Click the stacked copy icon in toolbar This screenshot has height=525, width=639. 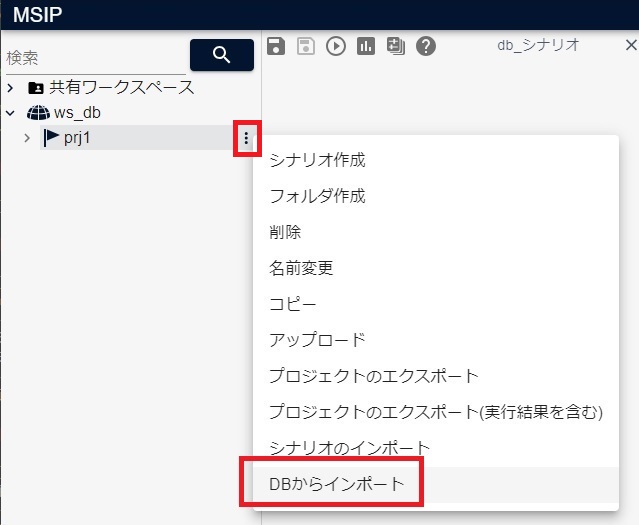[395, 46]
